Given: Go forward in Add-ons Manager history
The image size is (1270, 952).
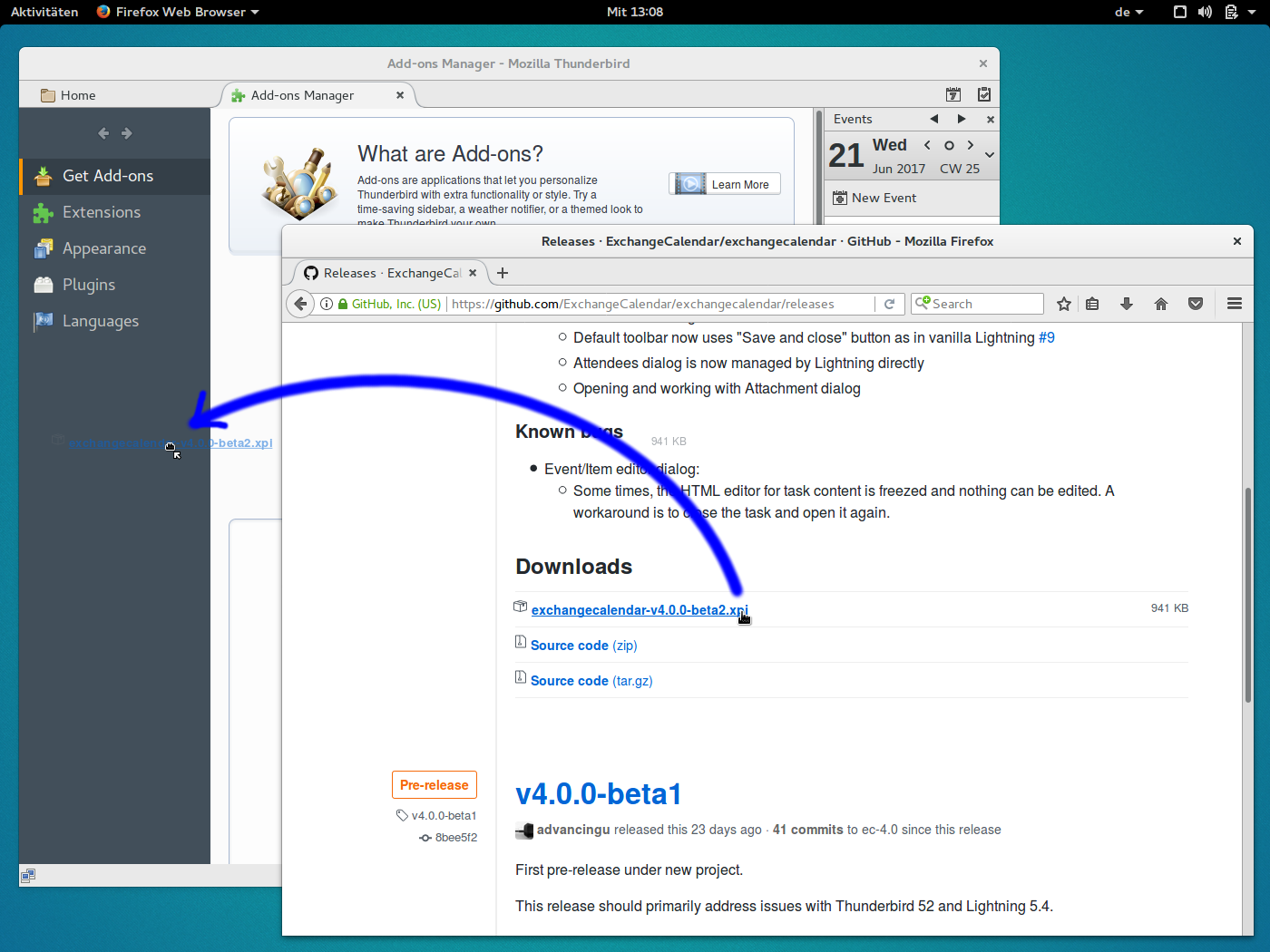Looking at the screenshot, I should pyautogui.click(x=127, y=133).
